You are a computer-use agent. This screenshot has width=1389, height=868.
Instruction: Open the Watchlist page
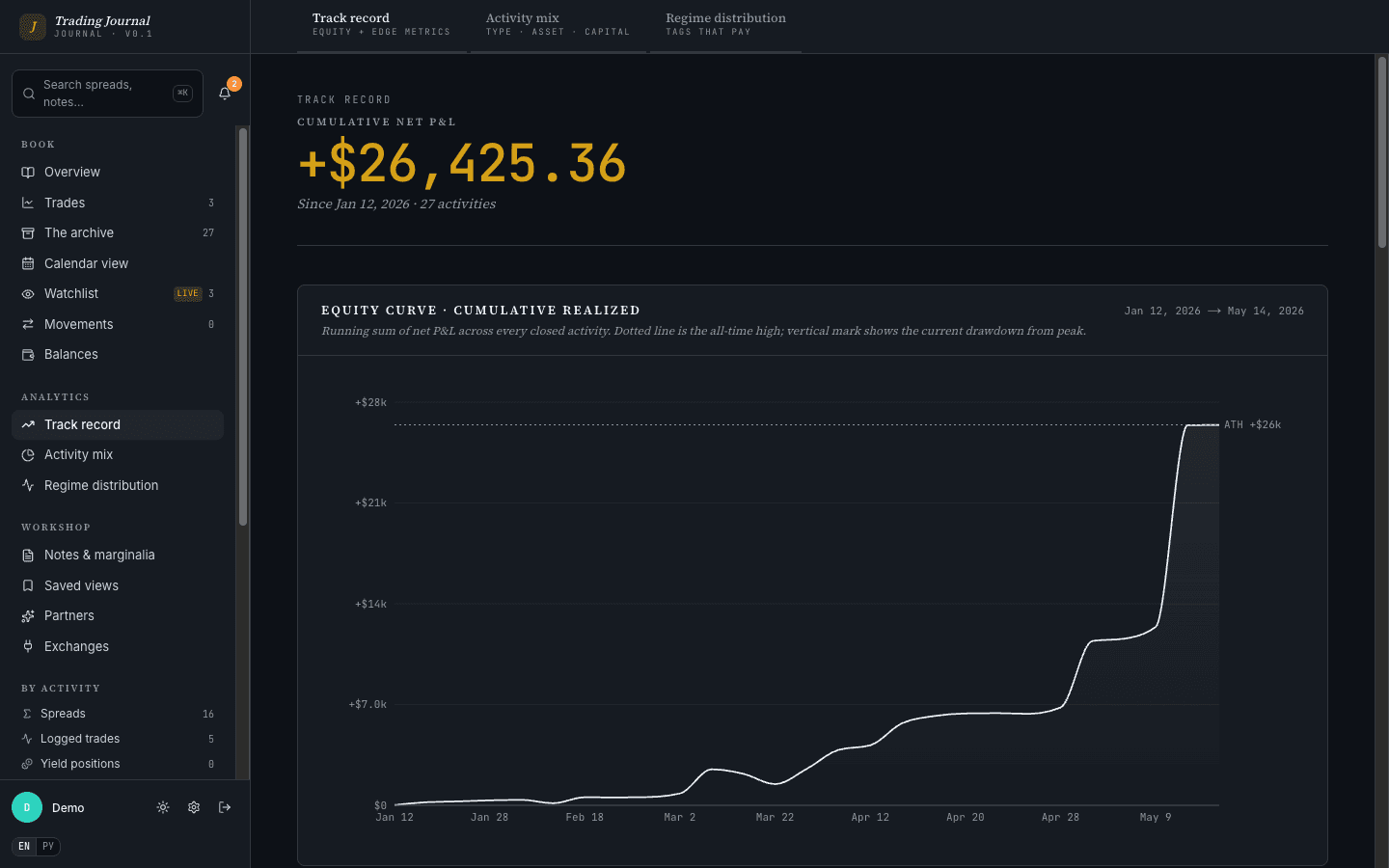pos(118,294)
